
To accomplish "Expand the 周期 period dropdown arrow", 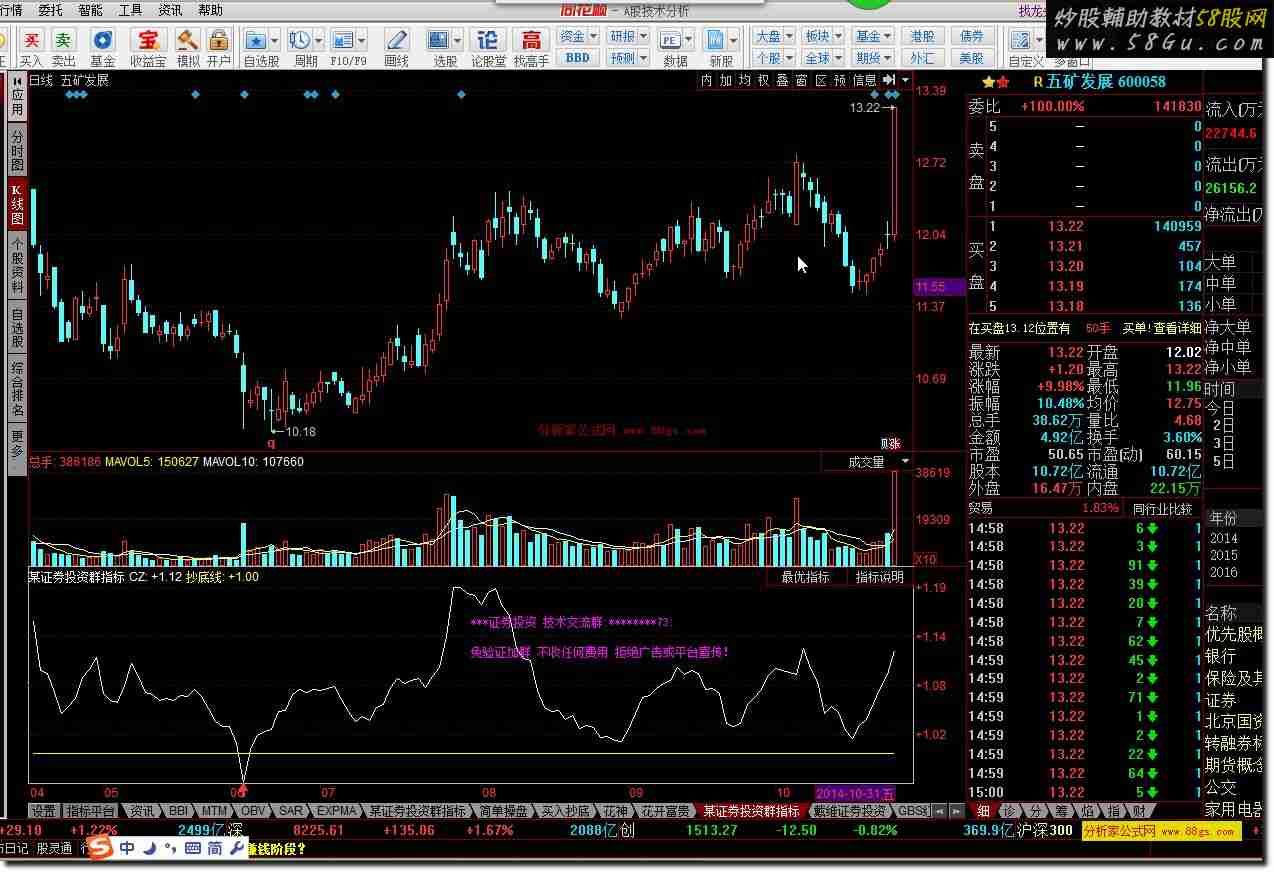I will (317, 40).
